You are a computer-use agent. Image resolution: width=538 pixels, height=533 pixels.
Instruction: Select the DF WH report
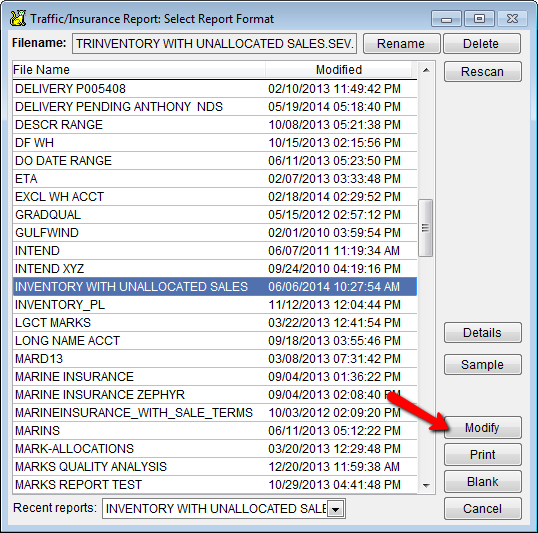[215, 143]
